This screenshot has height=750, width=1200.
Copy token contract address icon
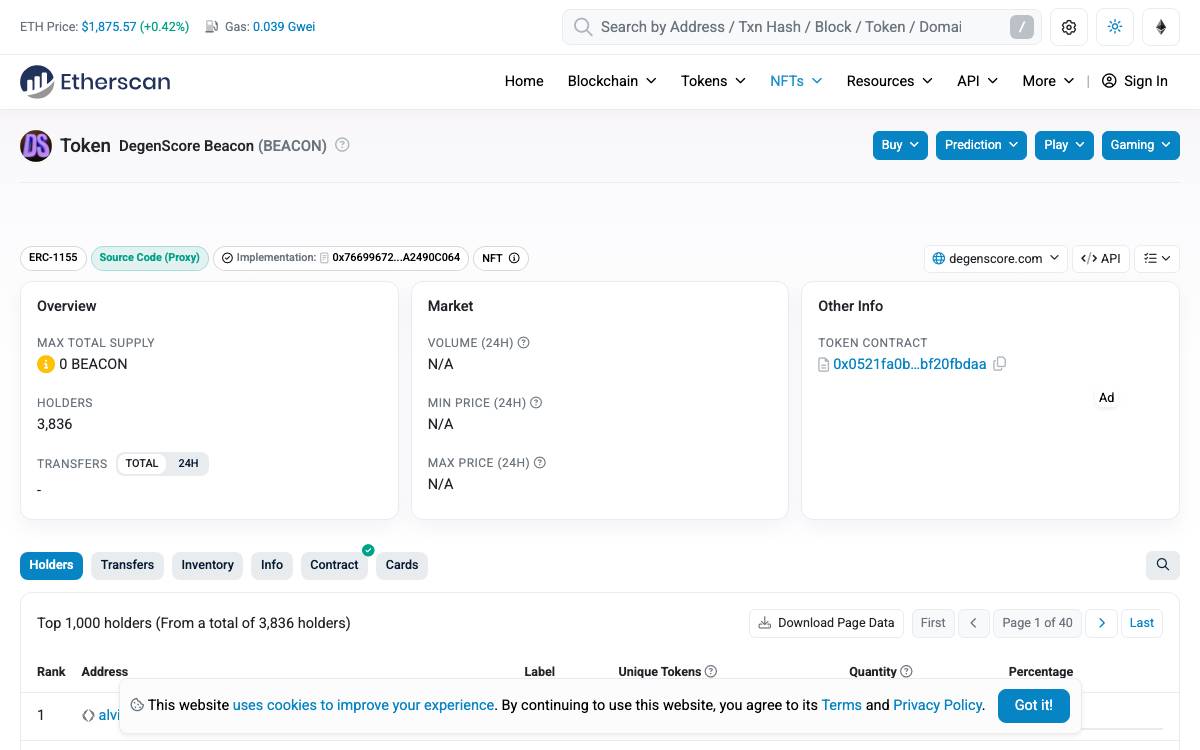[x=999, y=364]
